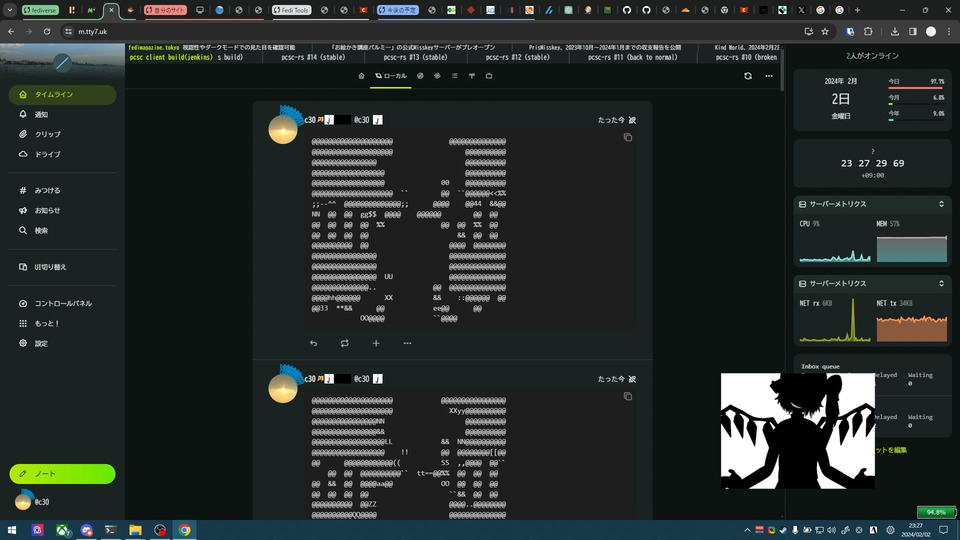Open コントロールパネル
960x540 pixels.
tap(62, 304)
